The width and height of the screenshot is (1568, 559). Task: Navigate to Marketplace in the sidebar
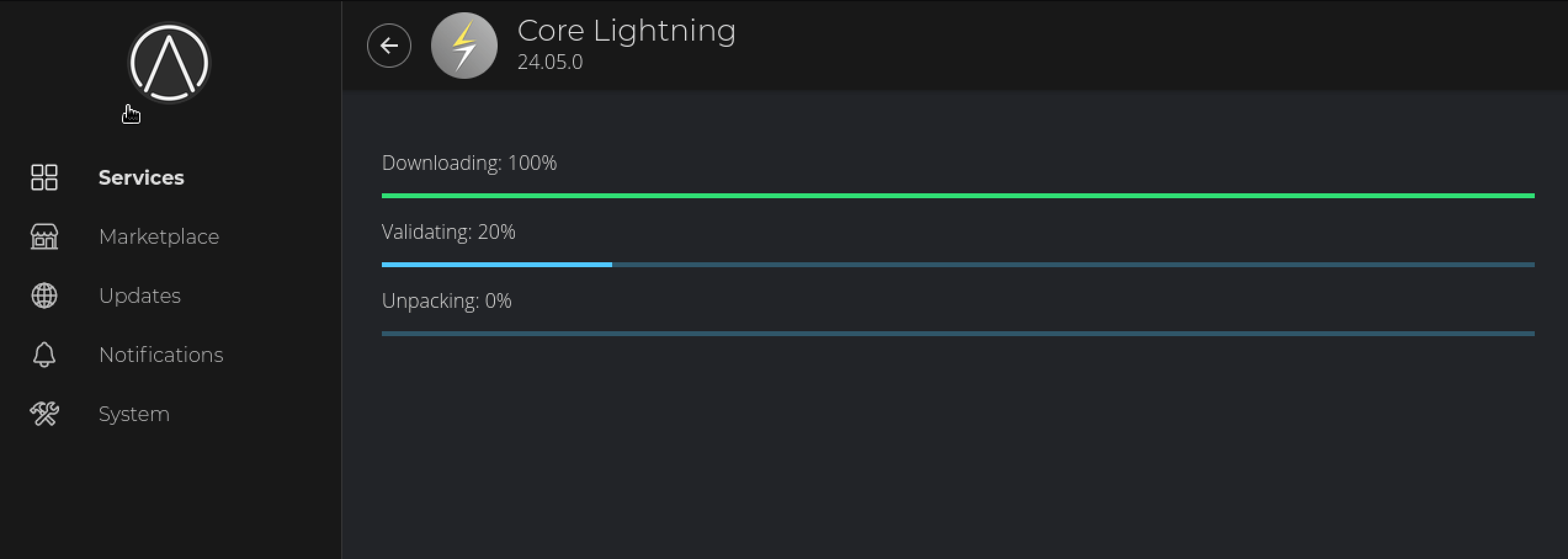[159, 236]
